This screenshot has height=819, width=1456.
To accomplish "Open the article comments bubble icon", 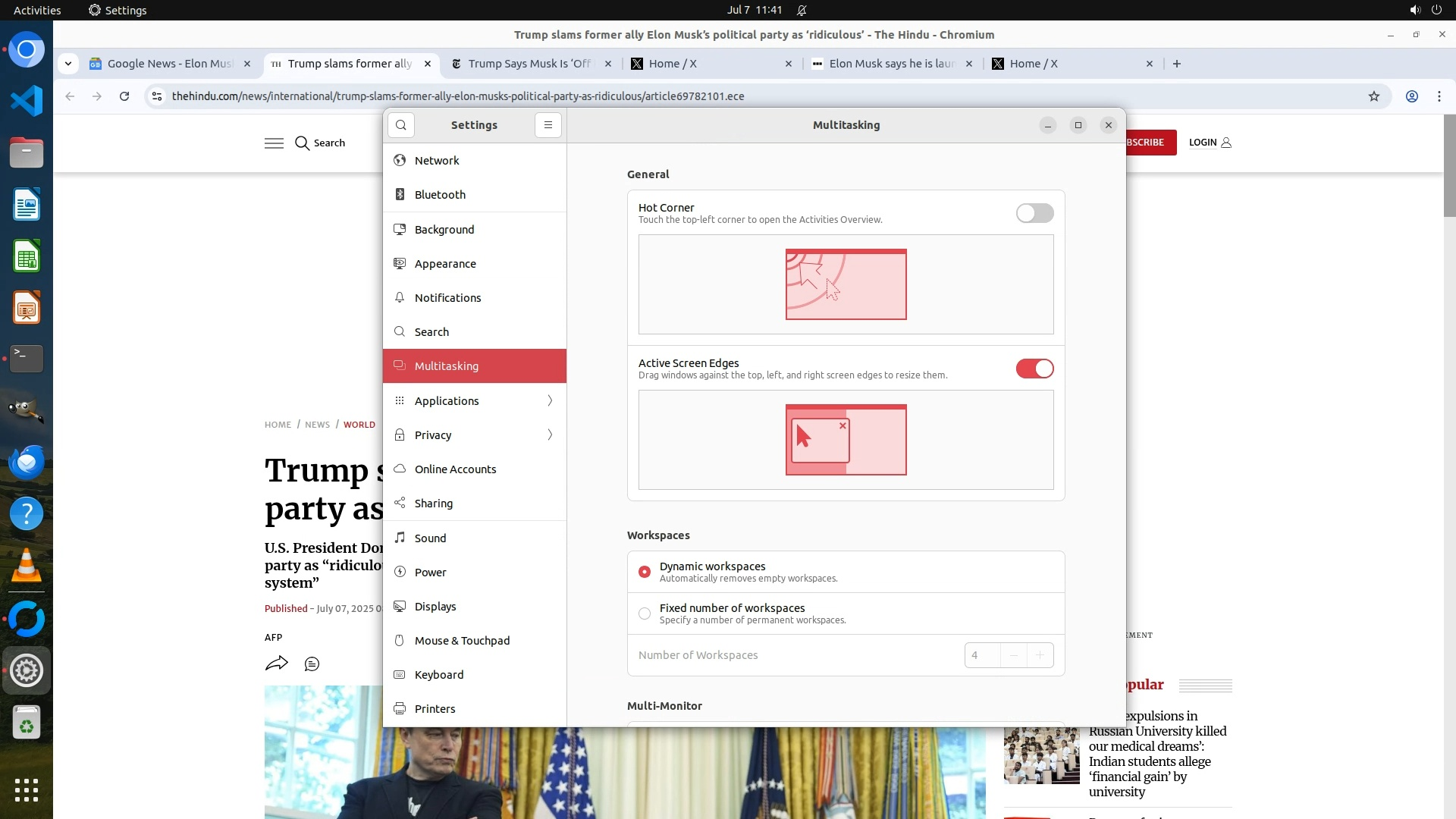I will pos(312,664).
